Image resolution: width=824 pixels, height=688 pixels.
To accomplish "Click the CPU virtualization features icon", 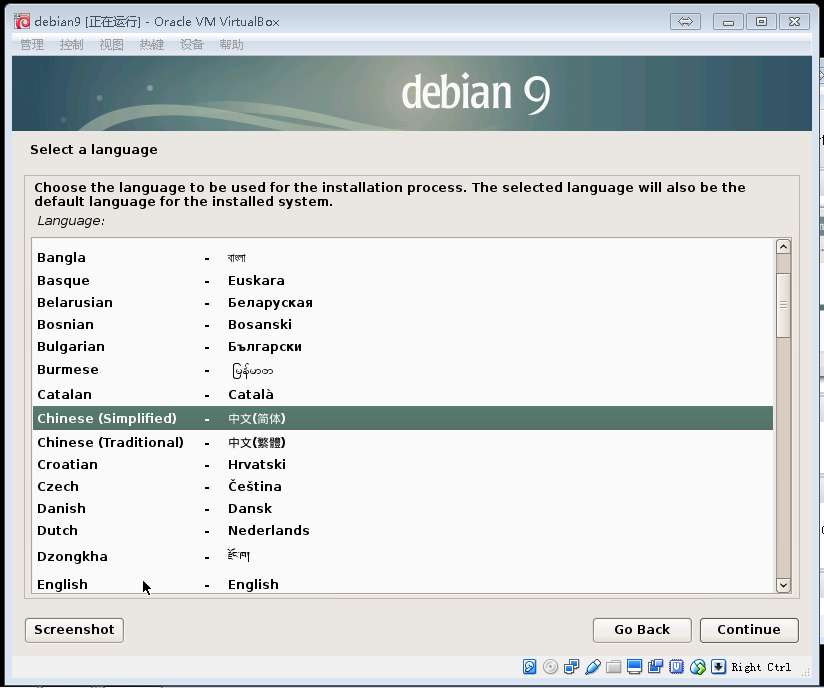I will tap(676, 666).
